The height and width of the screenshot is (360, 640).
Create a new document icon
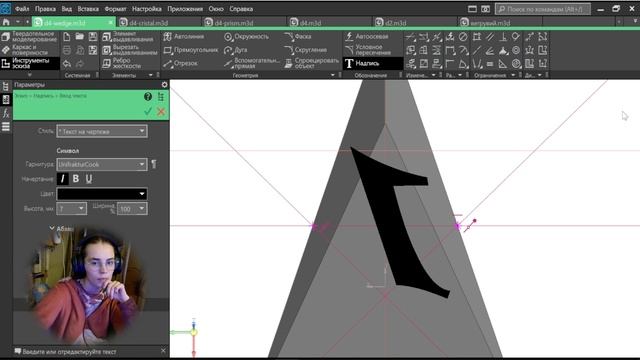coord(67,37)
